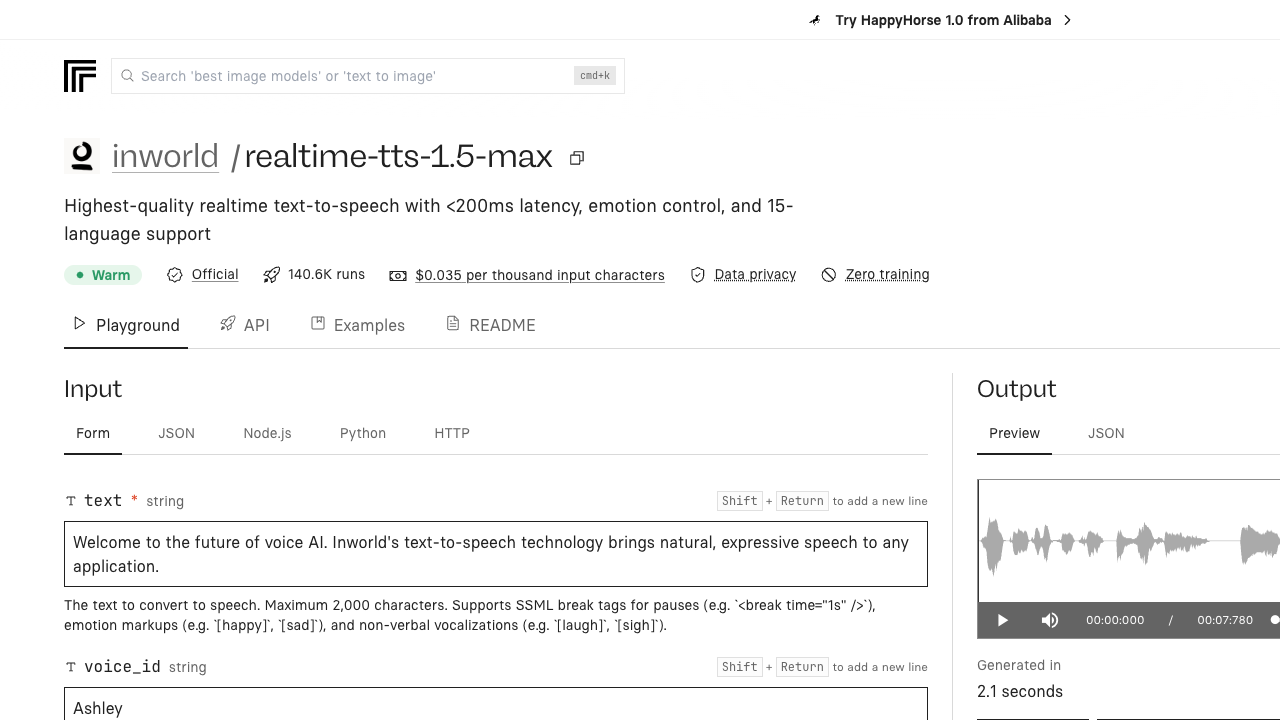The width and height of the screenshot is (1280, 720).
Task: Click the 00:00:000 current time text
Action: 1115,620
